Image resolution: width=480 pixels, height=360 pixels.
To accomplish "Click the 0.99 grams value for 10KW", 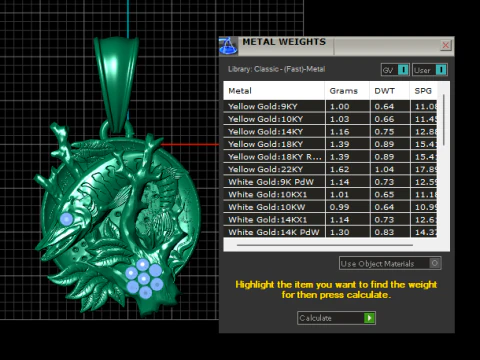I will pos(339,207).
